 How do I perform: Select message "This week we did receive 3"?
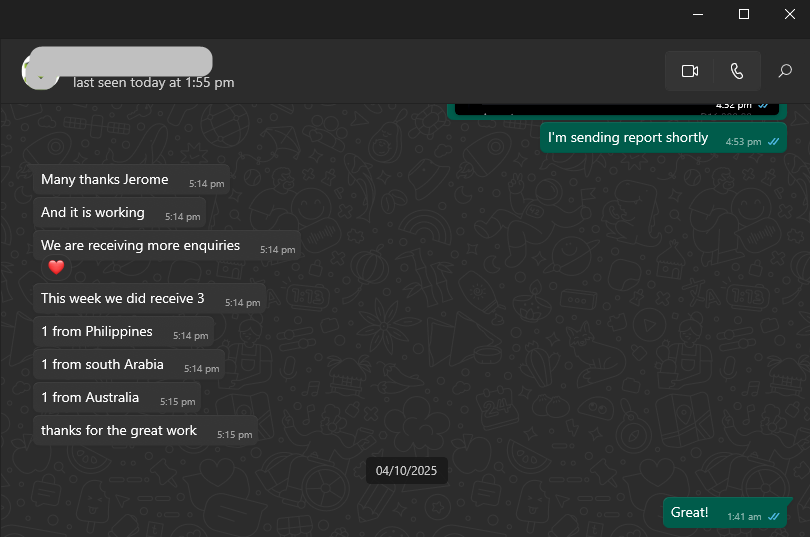point(150,298)
